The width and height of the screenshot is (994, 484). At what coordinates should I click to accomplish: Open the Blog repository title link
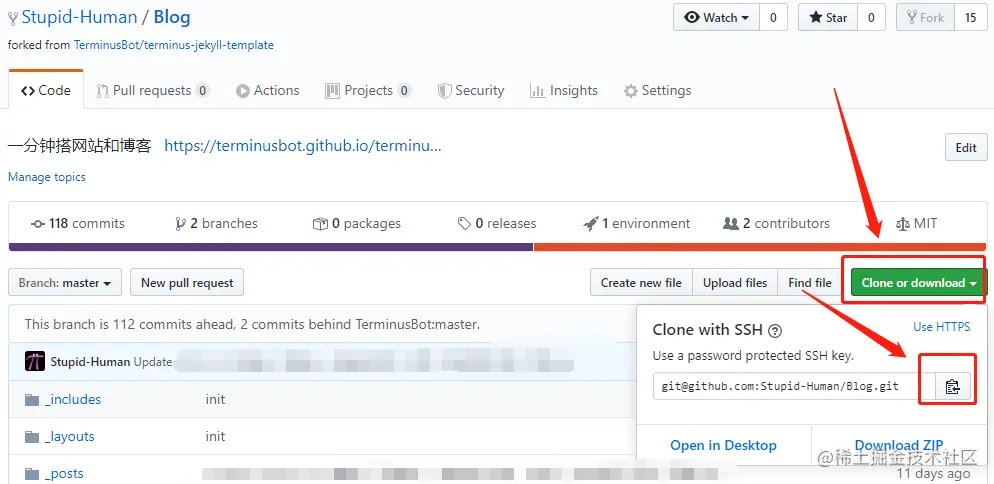pos(172,17)
